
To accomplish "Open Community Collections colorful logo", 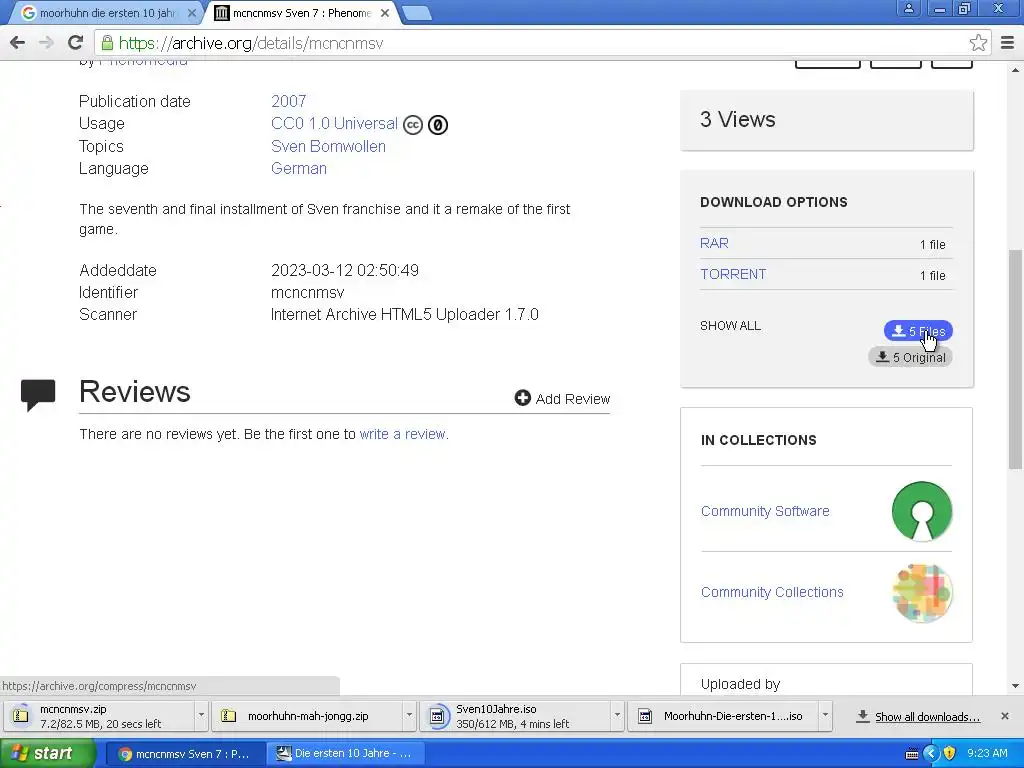I will (921, 593).
